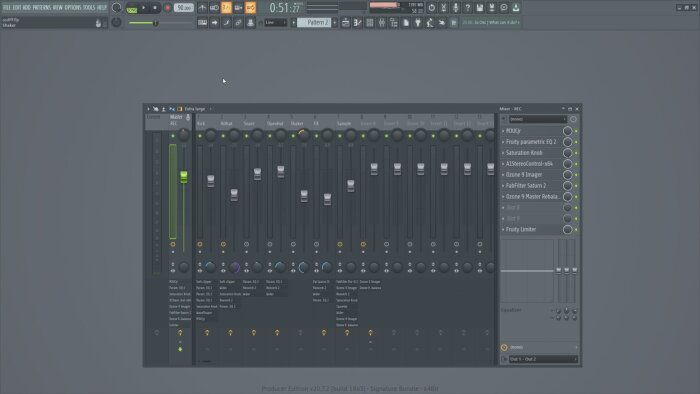The image size is (700, 394).
Task: Expand the MXXQr slot arrow
Action: (503, 131)
